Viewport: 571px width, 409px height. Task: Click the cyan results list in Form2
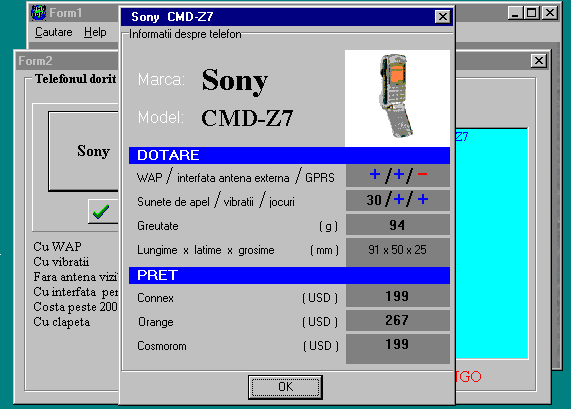click(491, 243)
